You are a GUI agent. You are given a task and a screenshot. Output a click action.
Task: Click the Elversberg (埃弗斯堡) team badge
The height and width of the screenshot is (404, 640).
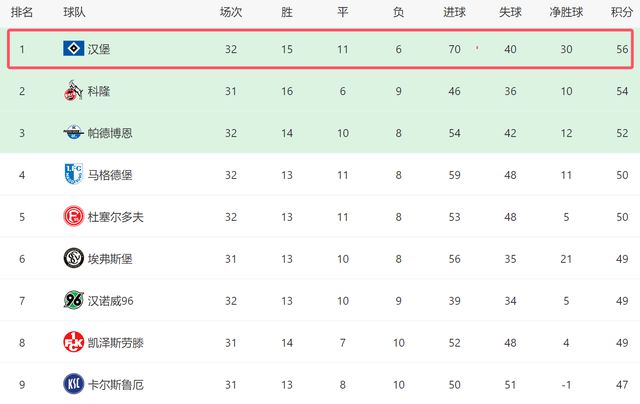pyautogui.click(x=73, y=259)
